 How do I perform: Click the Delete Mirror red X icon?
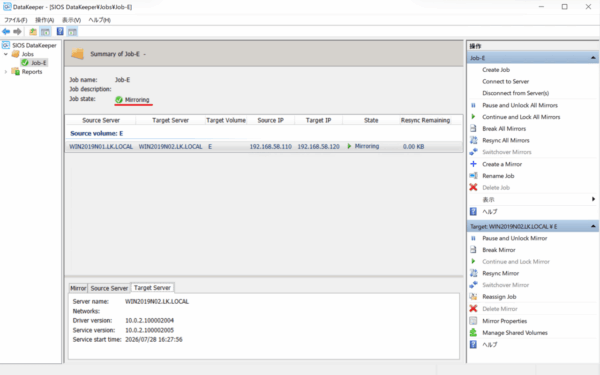pos(473,308)
